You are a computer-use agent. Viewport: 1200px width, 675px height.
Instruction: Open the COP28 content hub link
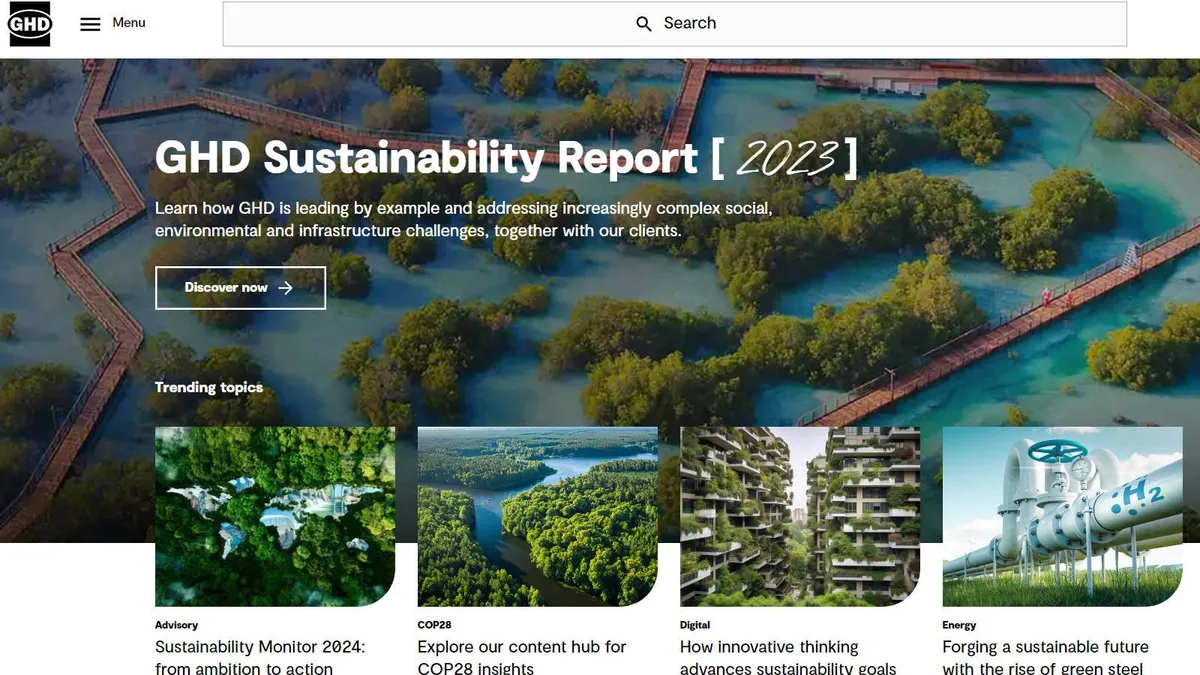[x=522, y=657]
